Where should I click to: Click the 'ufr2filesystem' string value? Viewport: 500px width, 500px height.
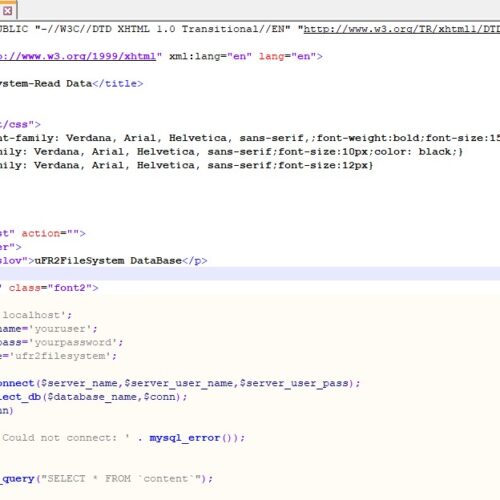(60, 356)
